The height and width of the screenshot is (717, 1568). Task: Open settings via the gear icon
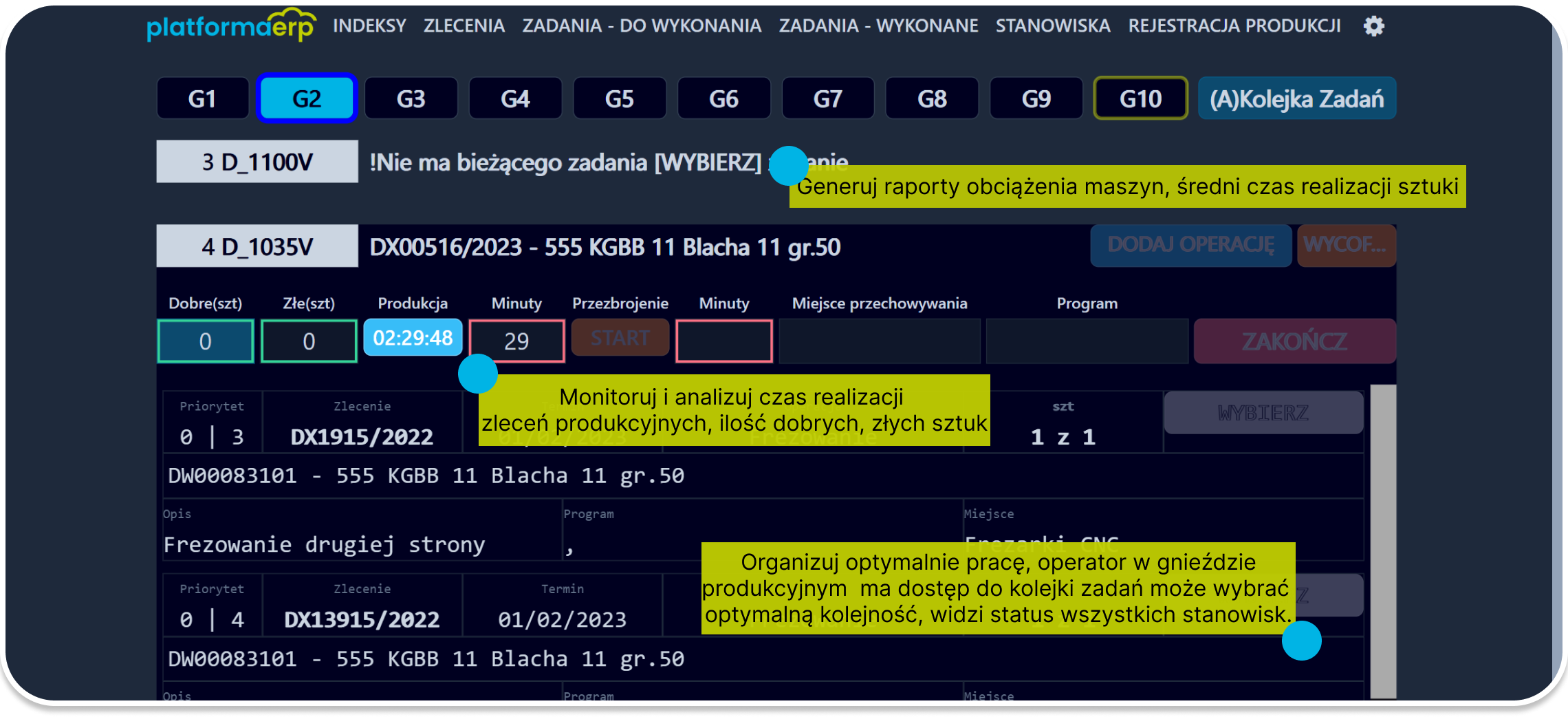coord(1373,26)
